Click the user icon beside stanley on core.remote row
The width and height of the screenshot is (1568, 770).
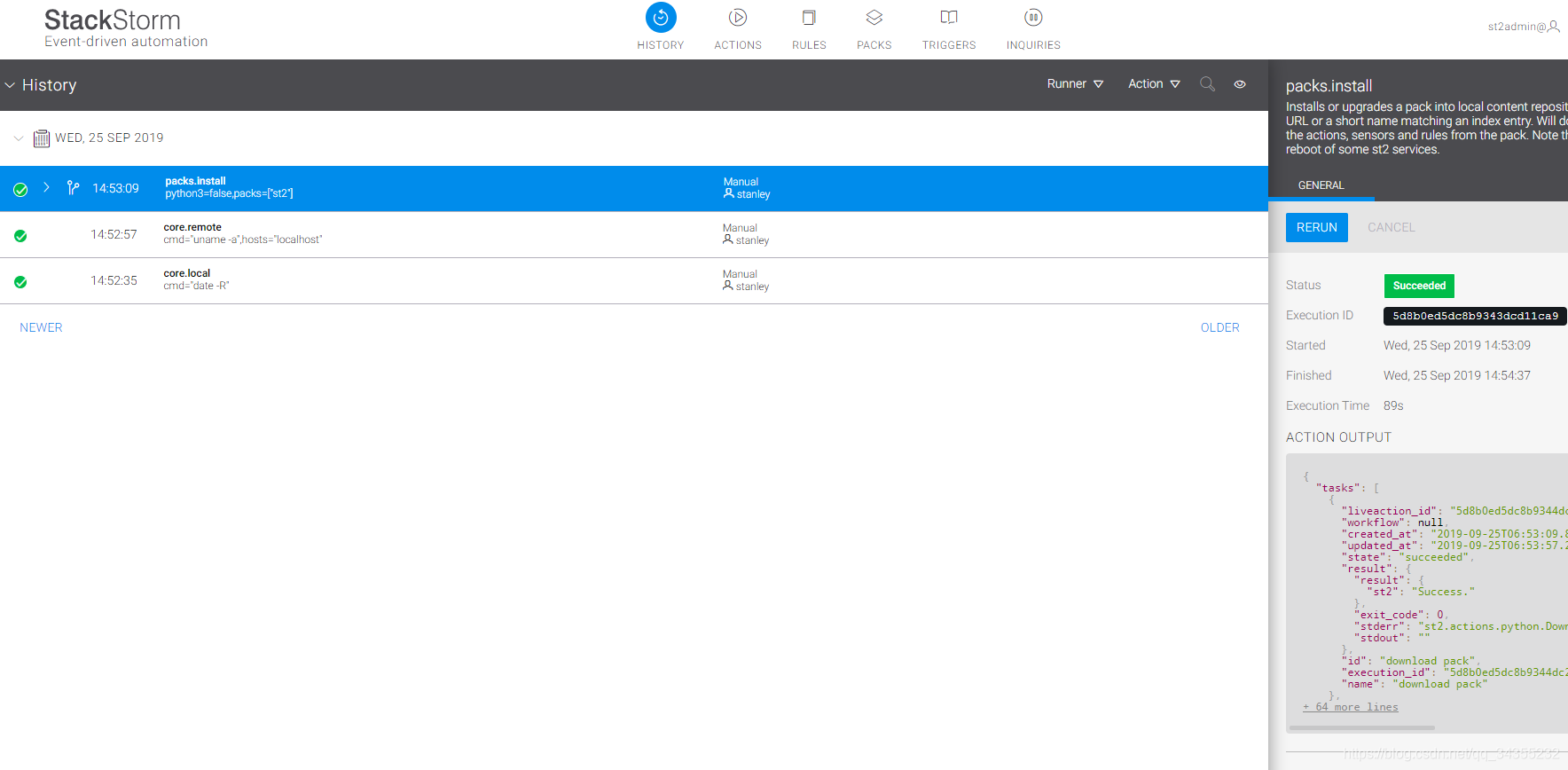(728, 240)
